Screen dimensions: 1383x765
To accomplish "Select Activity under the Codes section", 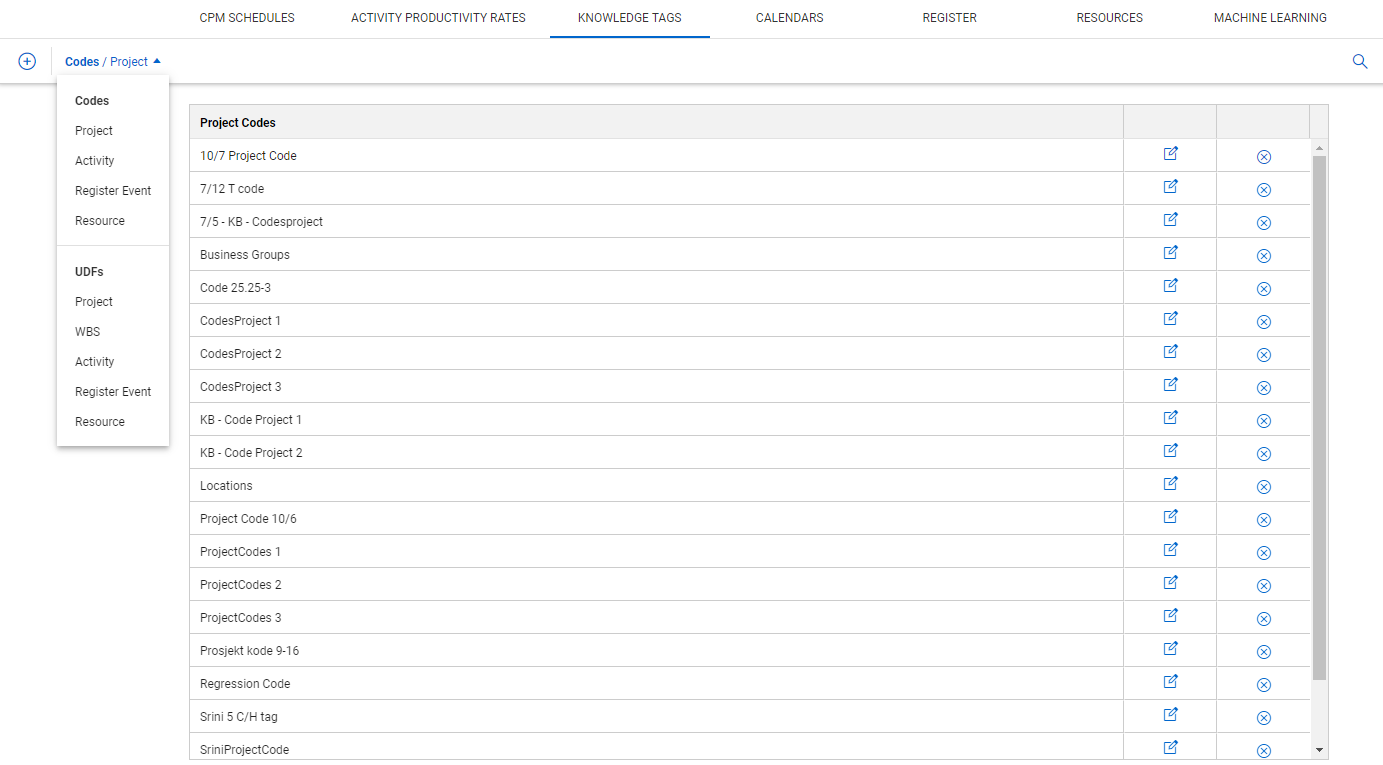I will tap(94, 160).
